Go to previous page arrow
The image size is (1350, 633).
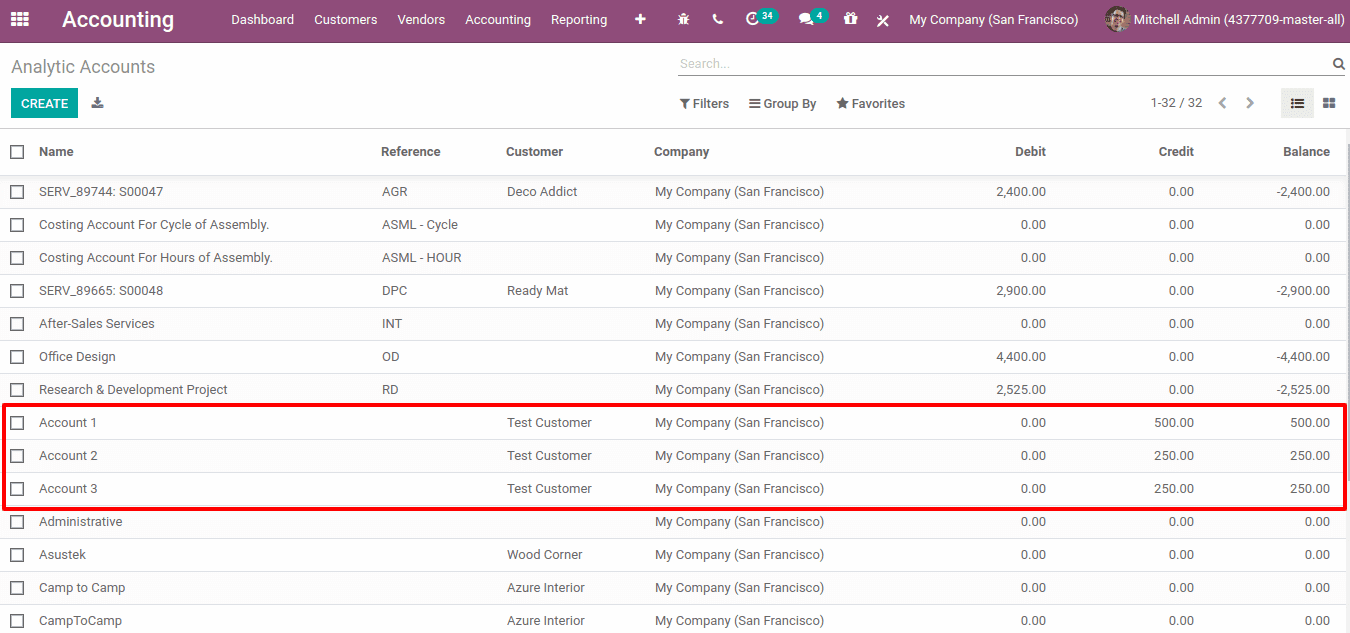(1222, 103)
